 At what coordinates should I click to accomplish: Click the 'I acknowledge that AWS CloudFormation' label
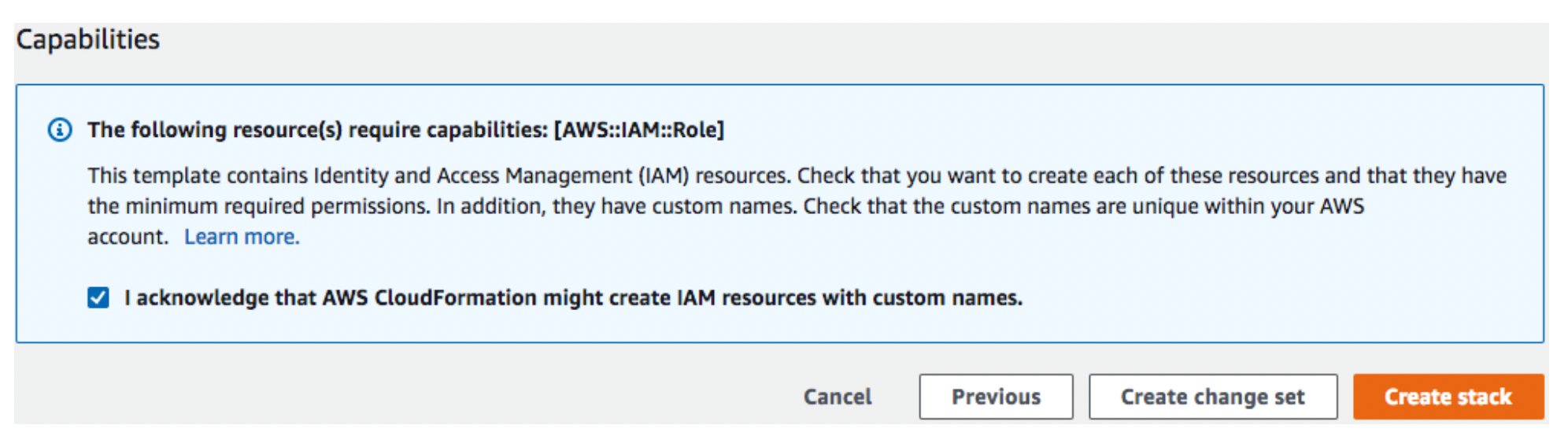pyautogui.click(x=573, y=297)
